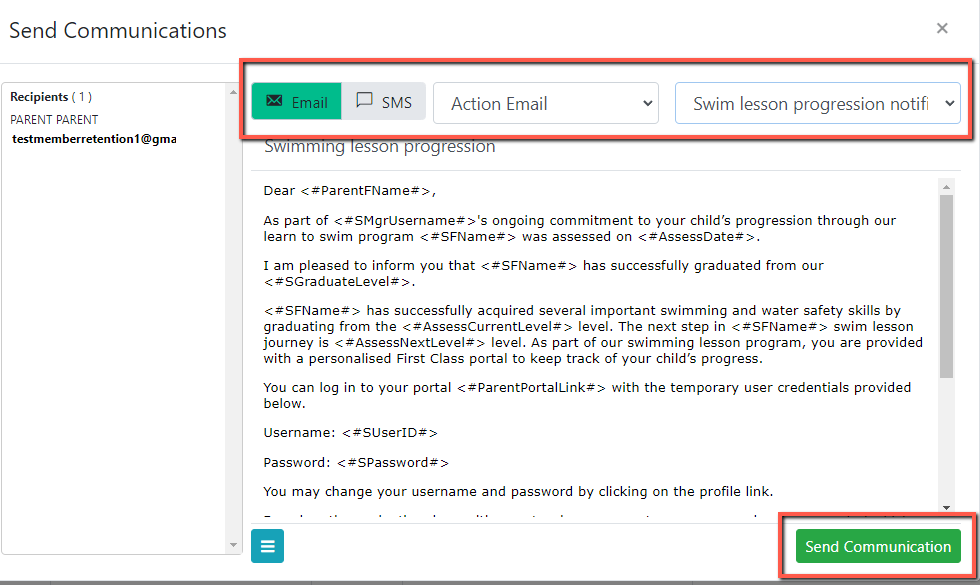The height and width of the screenshot is (585, 980).
Task: Click the recipients panel scrollbar track
Action: click(233, 319)
